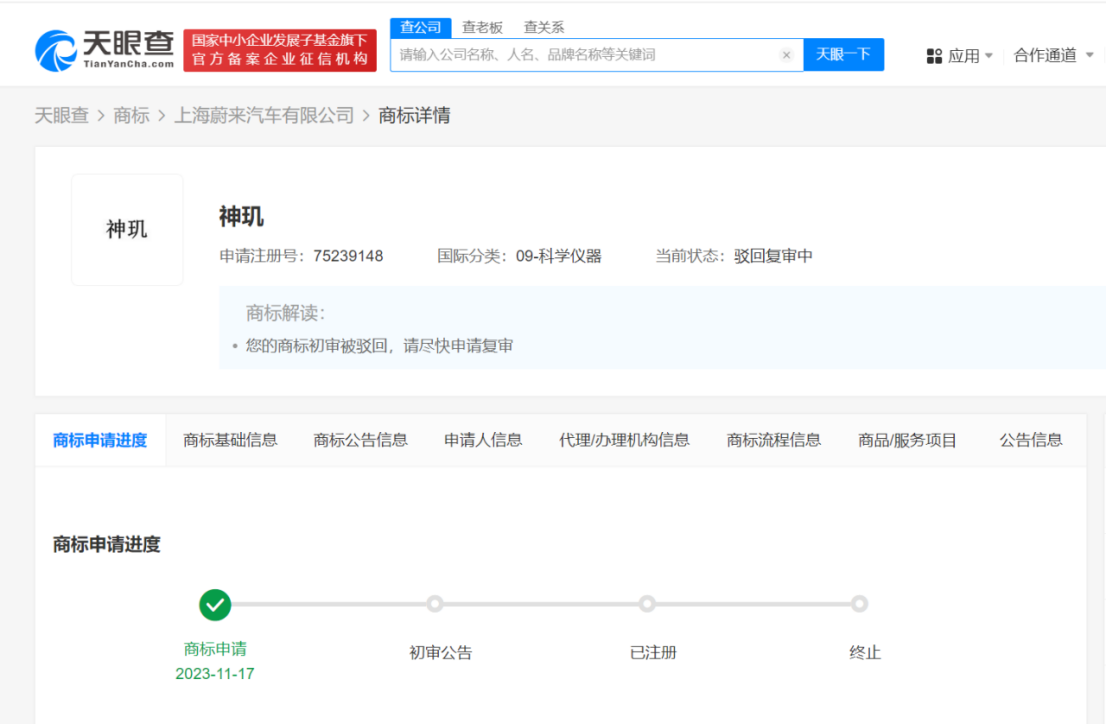Click the 天眼查 breadcrumb link
Viewport: 1107px width, 725px height.
(x=63, y=115)
